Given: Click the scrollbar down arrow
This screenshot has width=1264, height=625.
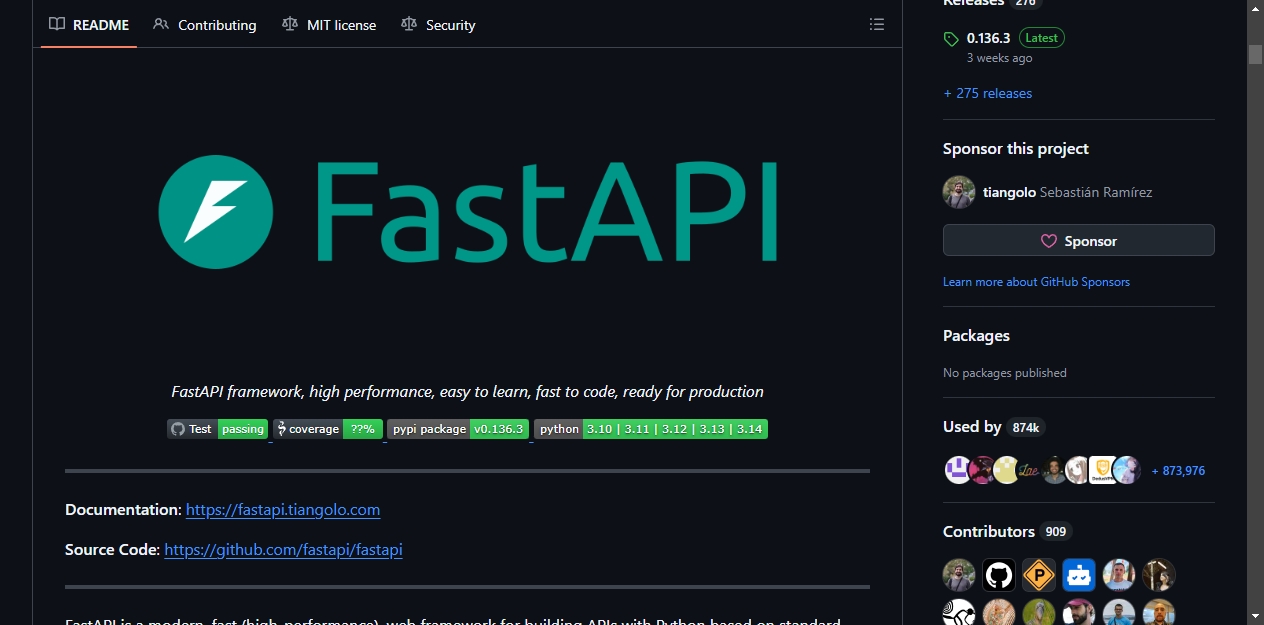Looking at the screenshot, I should click(1256, 616).
